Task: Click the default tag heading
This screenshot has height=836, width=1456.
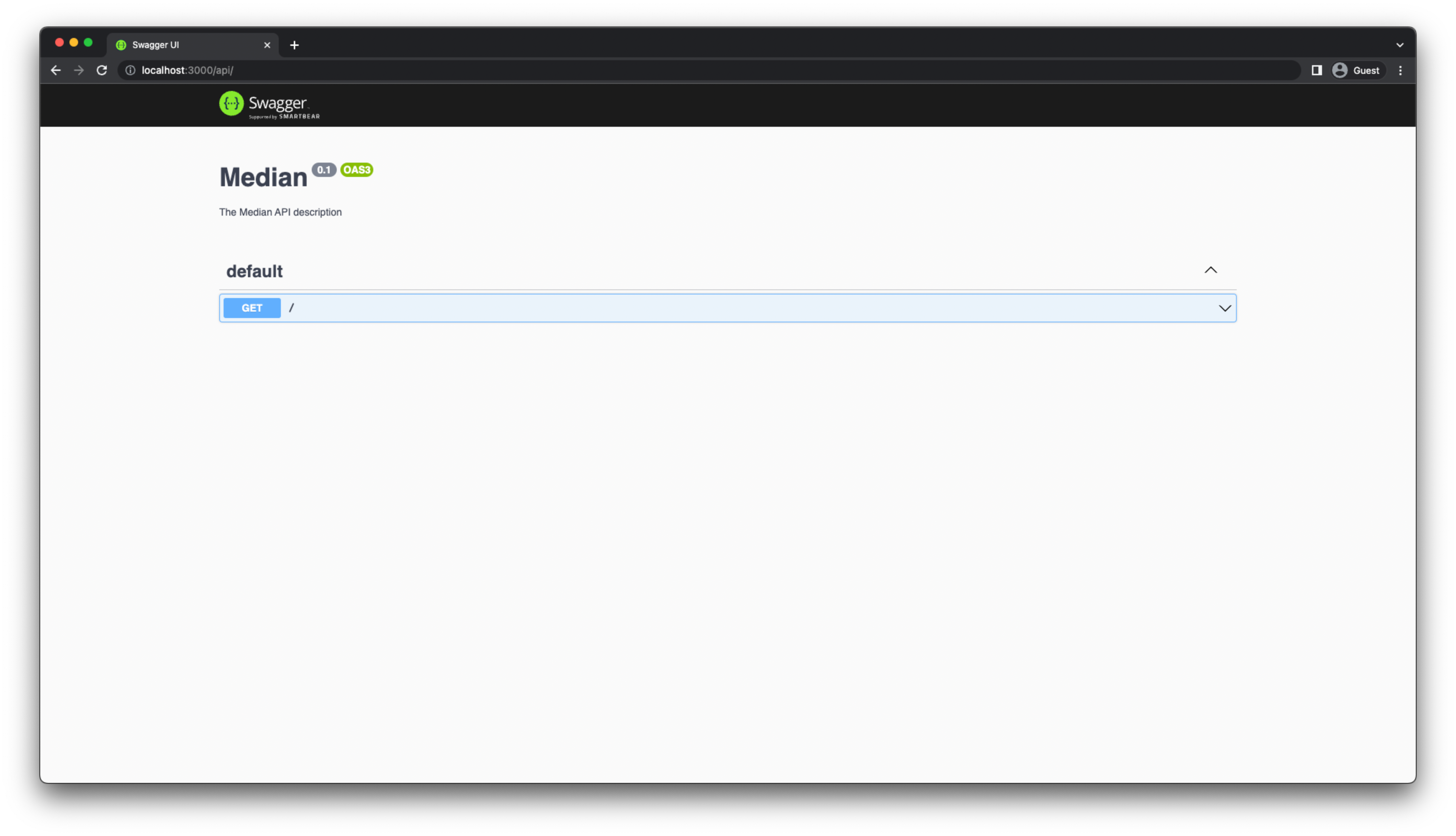Action: [254, 271]
